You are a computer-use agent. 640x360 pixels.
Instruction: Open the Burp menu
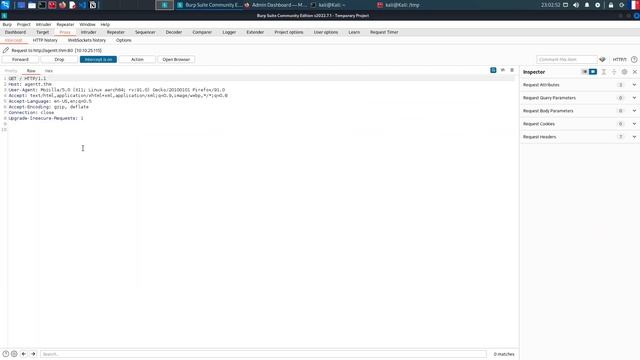click(x=7, y=24)
